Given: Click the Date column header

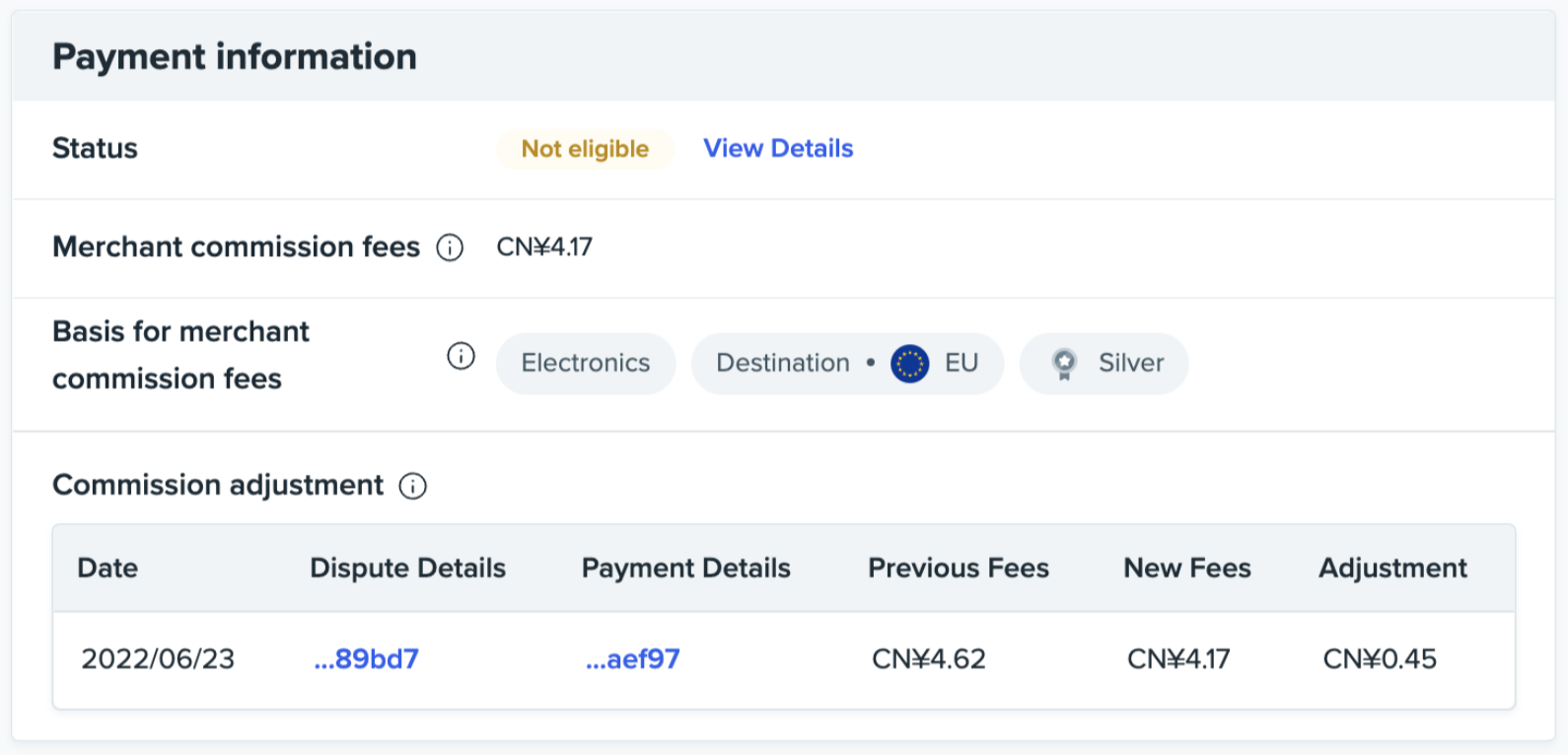Looking at the screenshot, I should [x=107, y=569].
